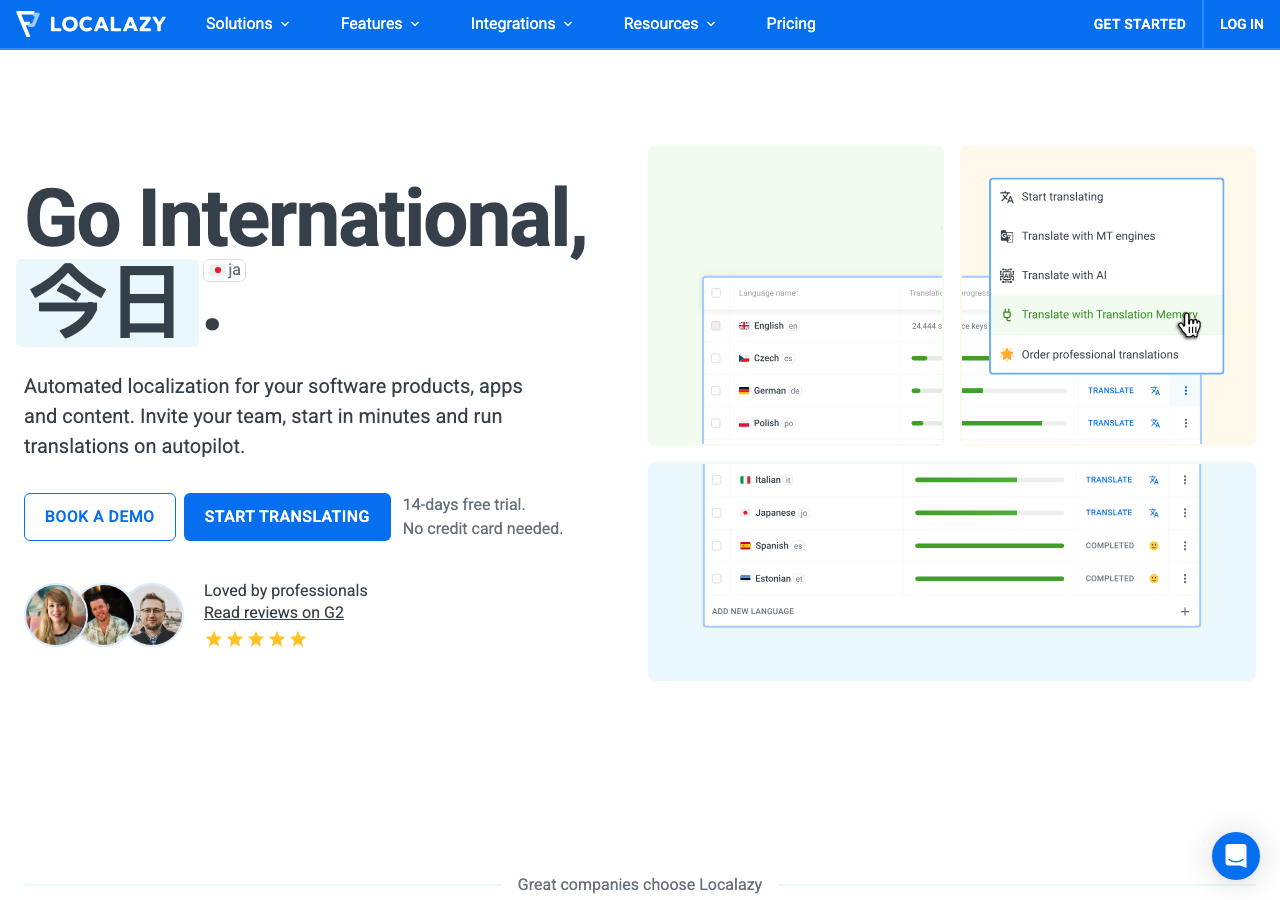Open the Pricing page

[791, 24]
